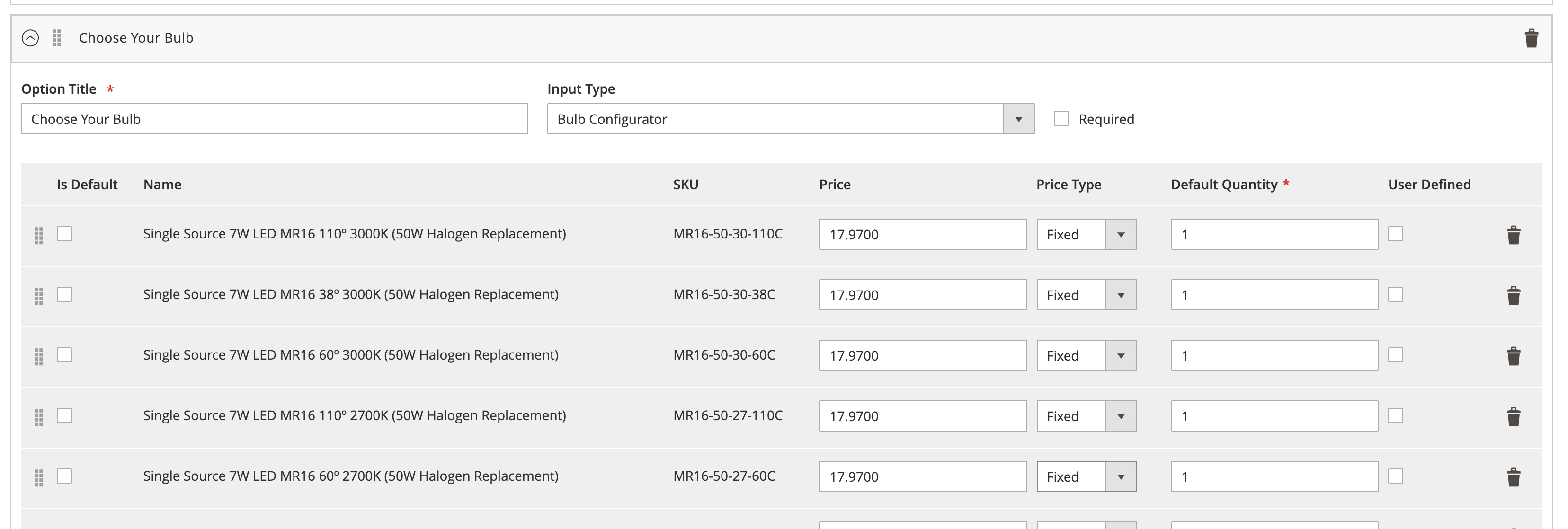Grab drag handle of Choose Your Bulb header

tap(57, 38)
